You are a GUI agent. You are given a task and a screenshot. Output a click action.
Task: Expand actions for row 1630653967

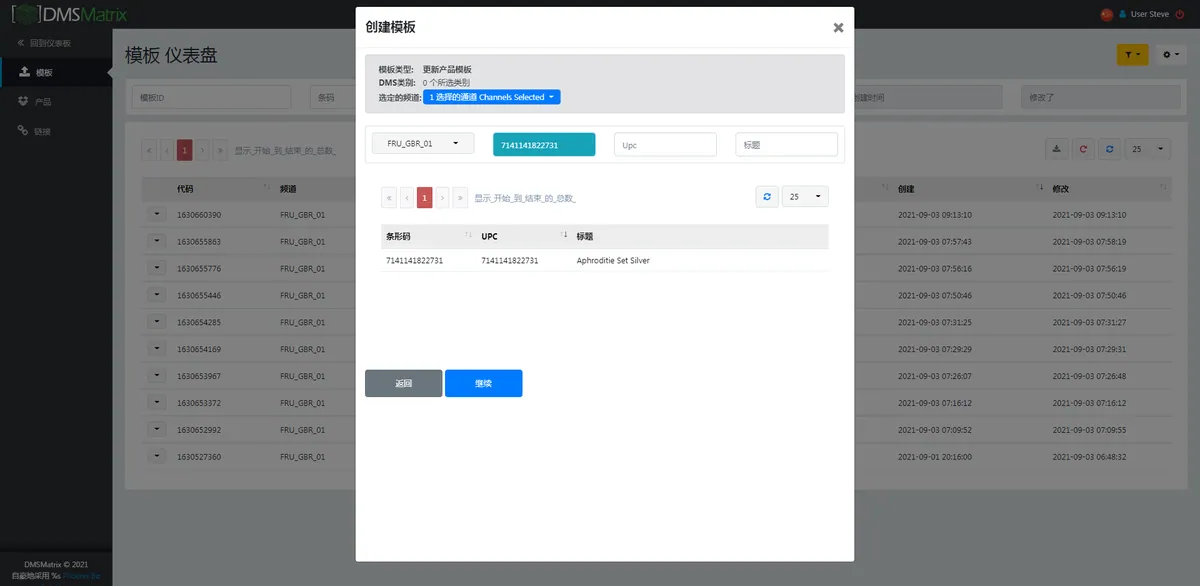coord(157,375)
